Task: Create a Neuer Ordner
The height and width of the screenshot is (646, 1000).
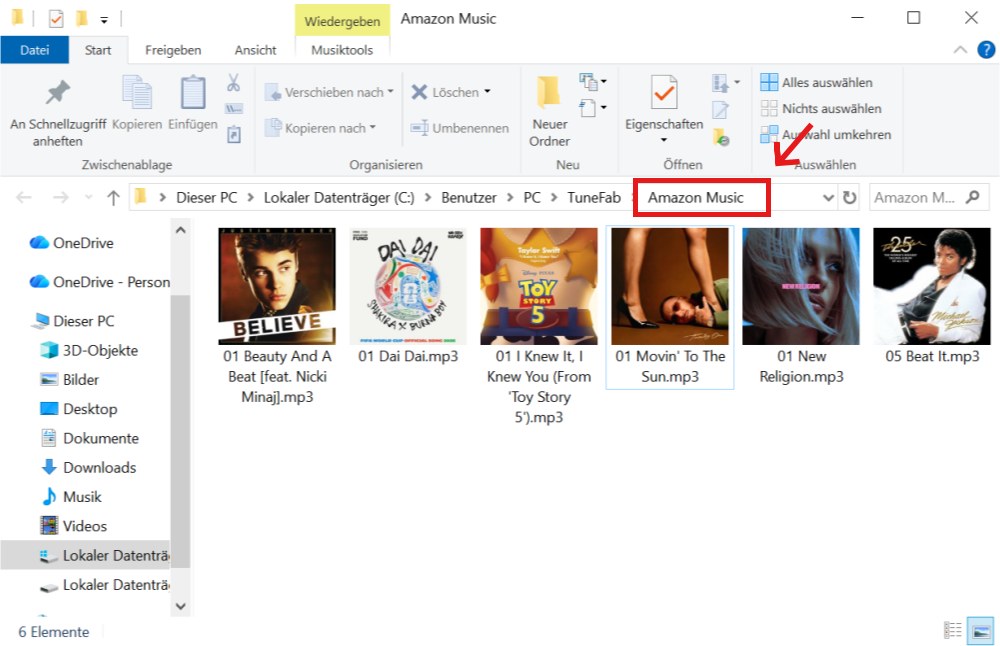Action: [x=549, y=112]
